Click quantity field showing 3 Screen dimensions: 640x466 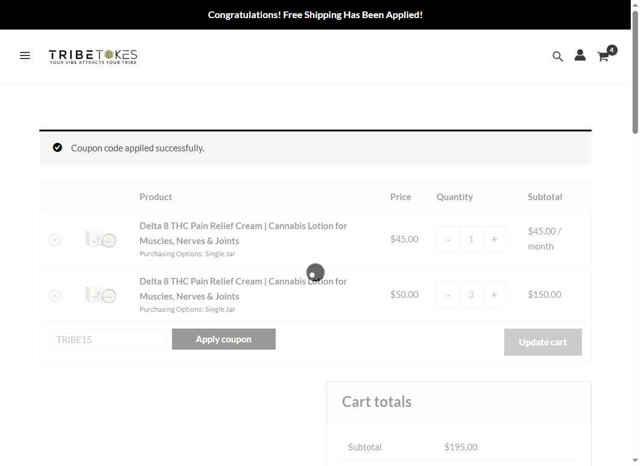click(x=471, y=295)
